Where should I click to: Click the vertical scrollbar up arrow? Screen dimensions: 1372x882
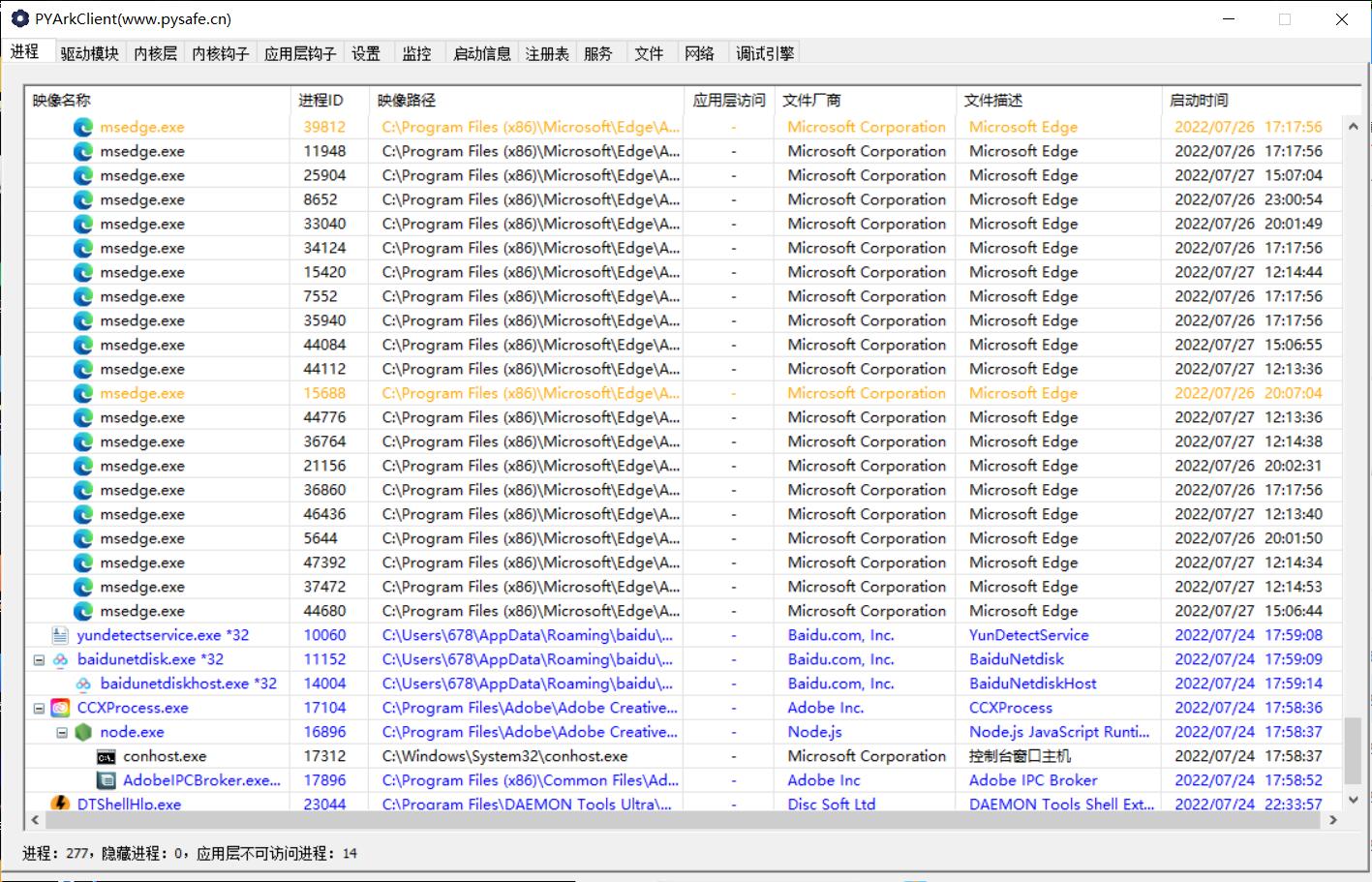(1353, 126)
